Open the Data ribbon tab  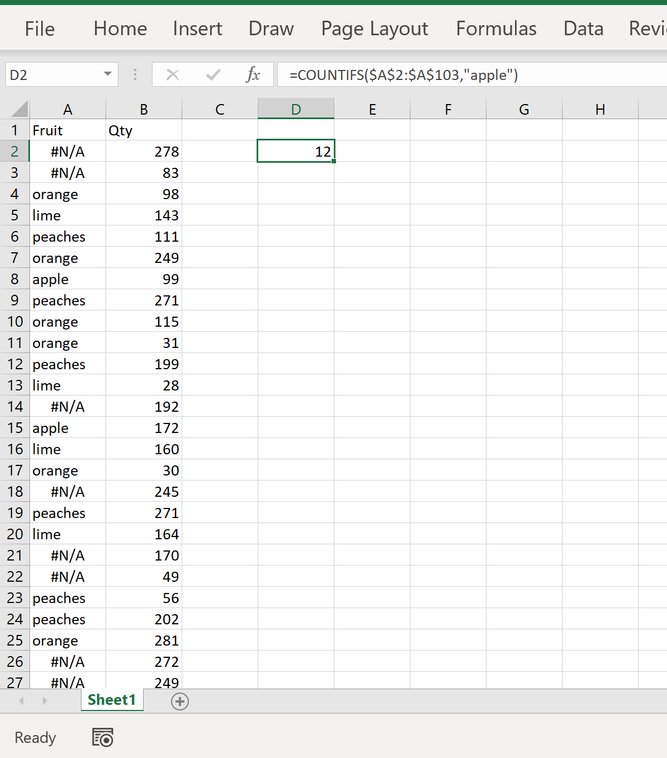tap(583, 29)
